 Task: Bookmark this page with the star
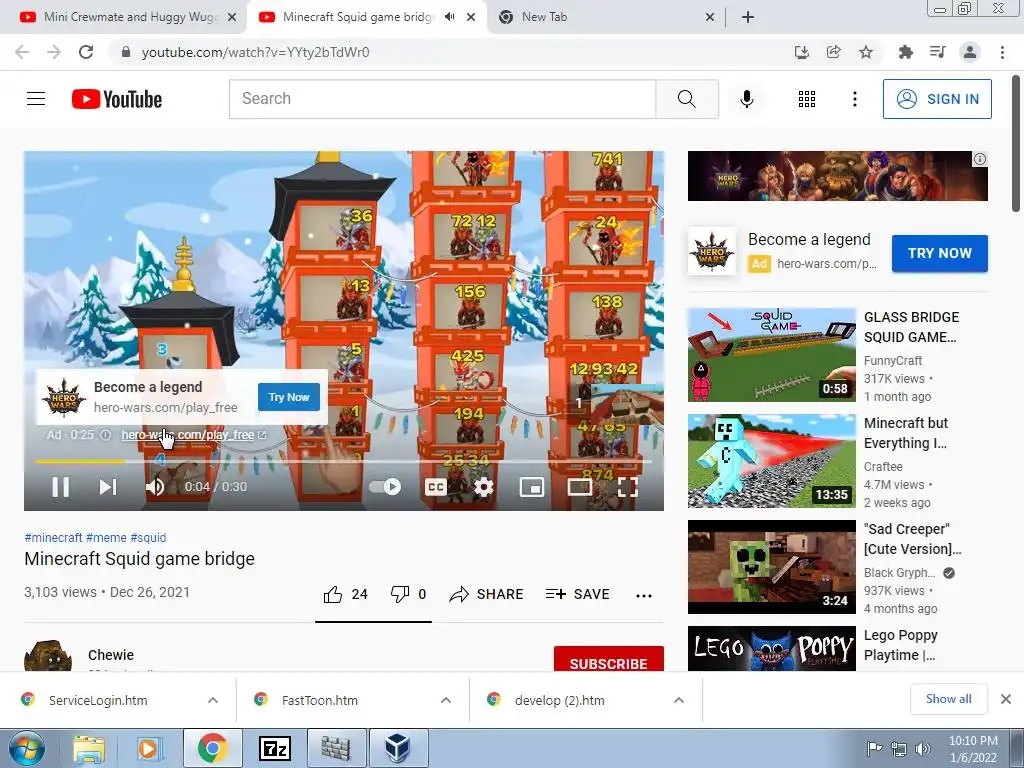pos(866,52)
